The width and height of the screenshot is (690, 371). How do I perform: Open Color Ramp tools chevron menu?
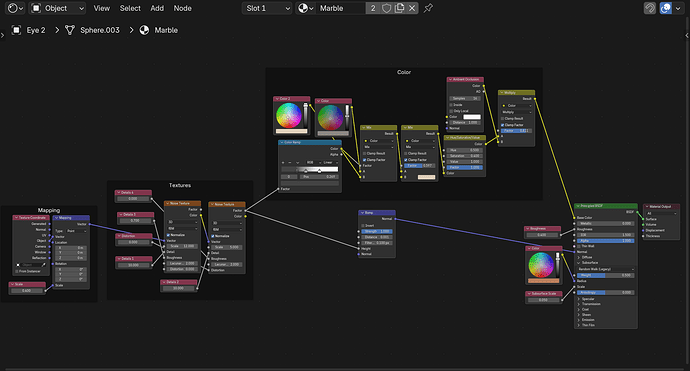pyautogui.click(x=297, y=162)
